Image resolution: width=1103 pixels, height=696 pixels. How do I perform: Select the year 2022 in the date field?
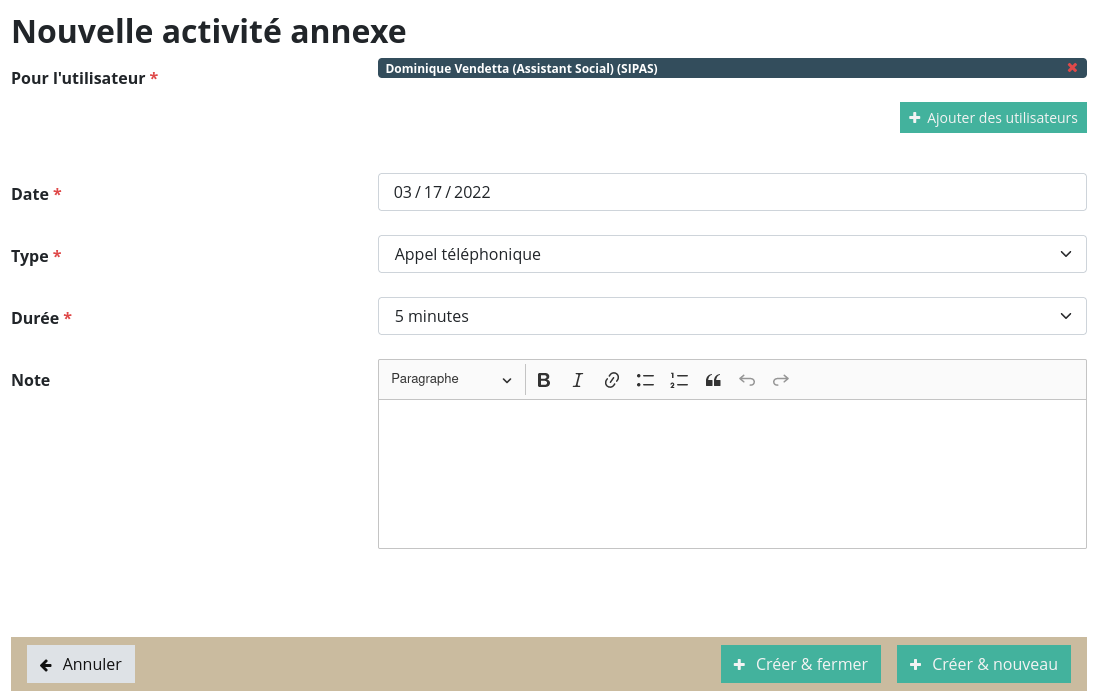pos(472,192)
